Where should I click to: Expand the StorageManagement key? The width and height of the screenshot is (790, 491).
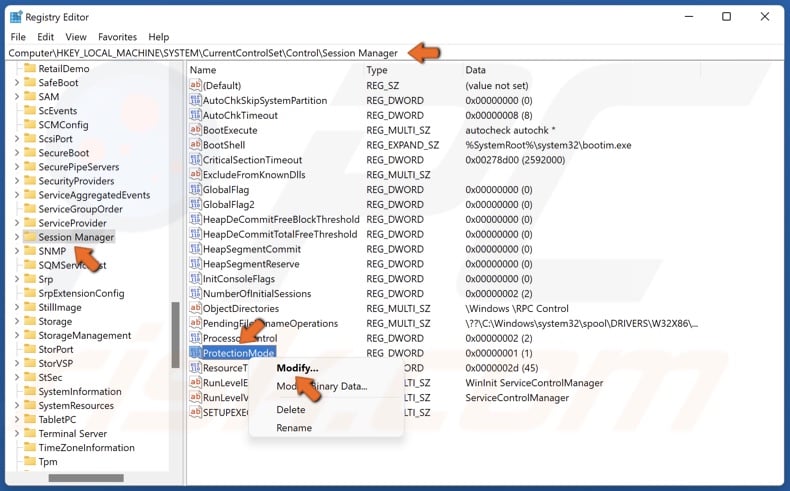(x=17, y=335)
